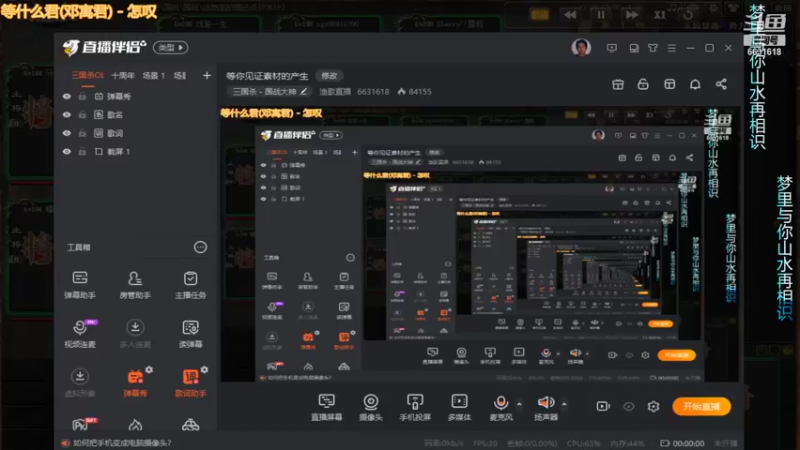Open the PK tool with GIFT badge
Viewport: 800px width, 450px height.
click(83, 424)
